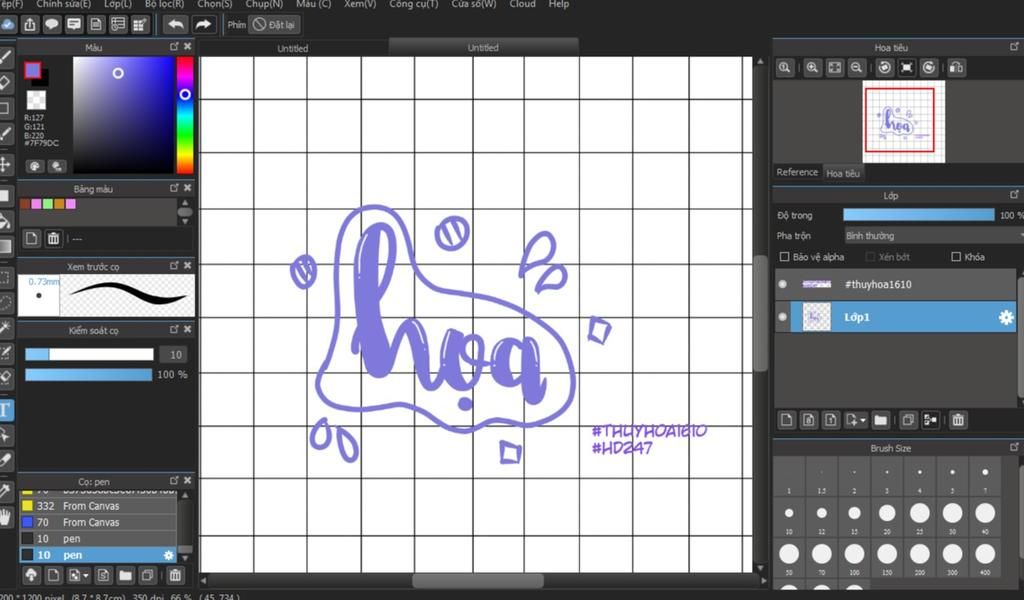The height and width of the screenshot is (600, 1024).
Task: Hide the Lớp1 layer
Action: [782, 317]
